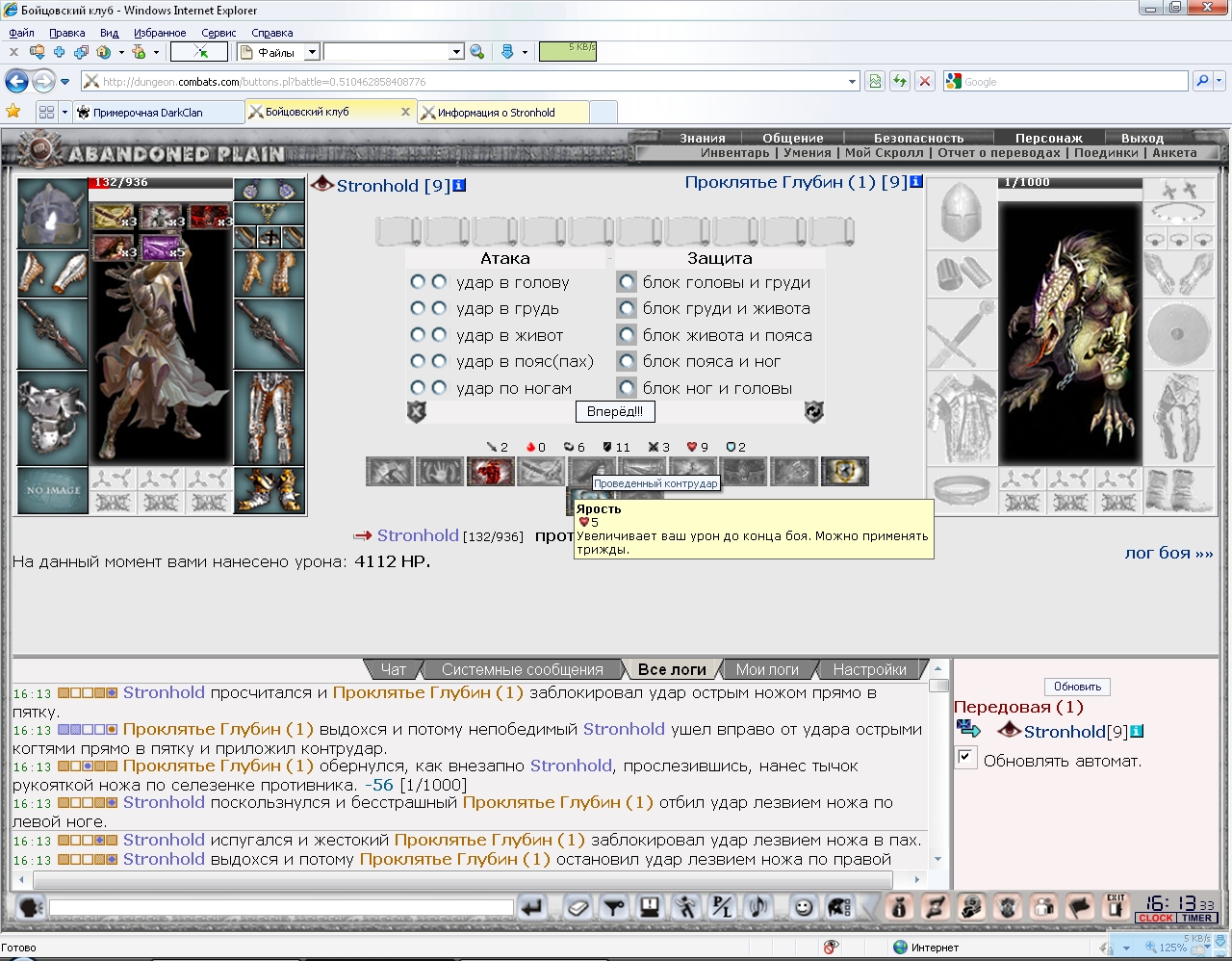Click the Вперёд!!! button

click(615, 411)
